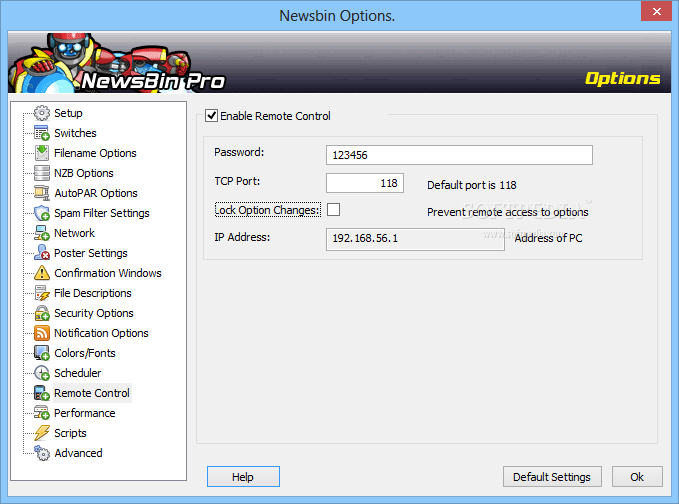The image size is (679, 504).
Task: Click the Notification Options RSS icon
Action: click(x=42, y=333)
